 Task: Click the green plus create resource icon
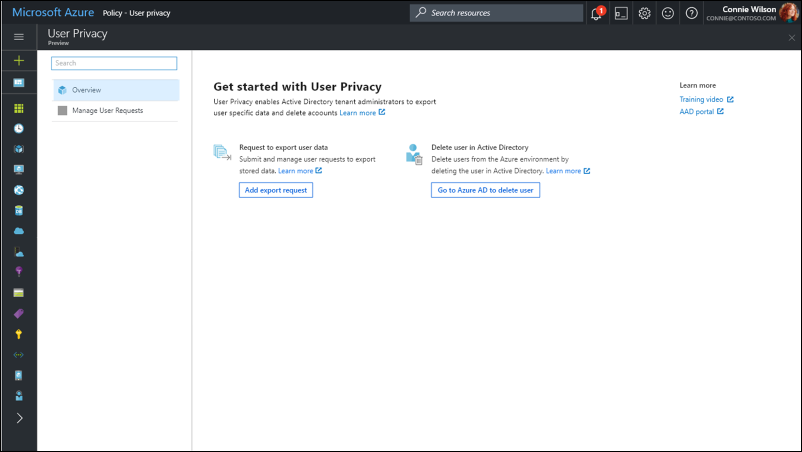point(18,61)
